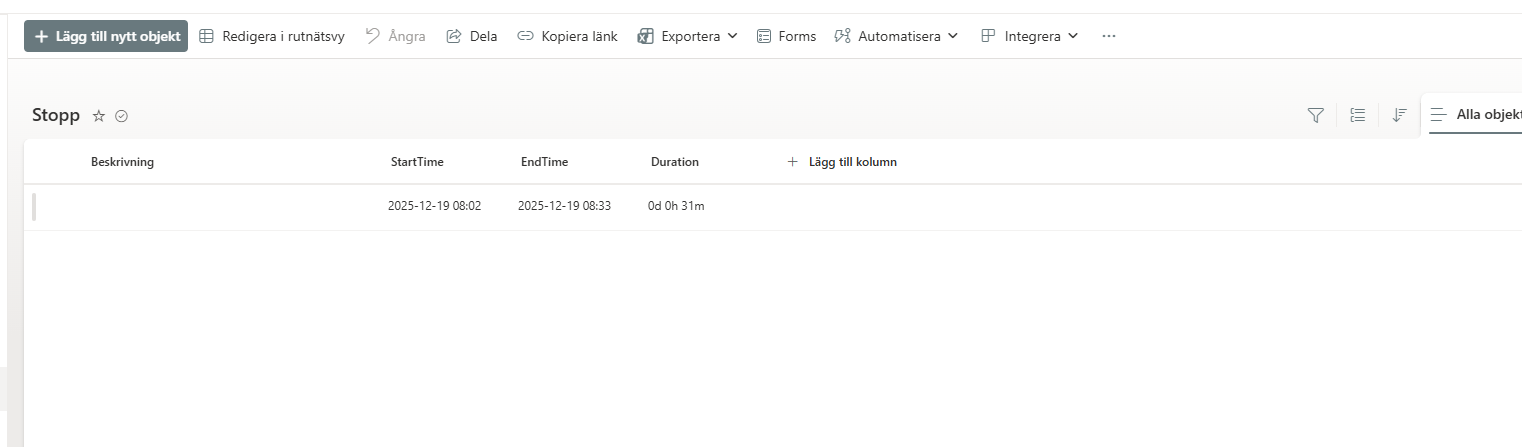
Task: Open the more options ellipsis menu
Action: tap(1108, 36)
